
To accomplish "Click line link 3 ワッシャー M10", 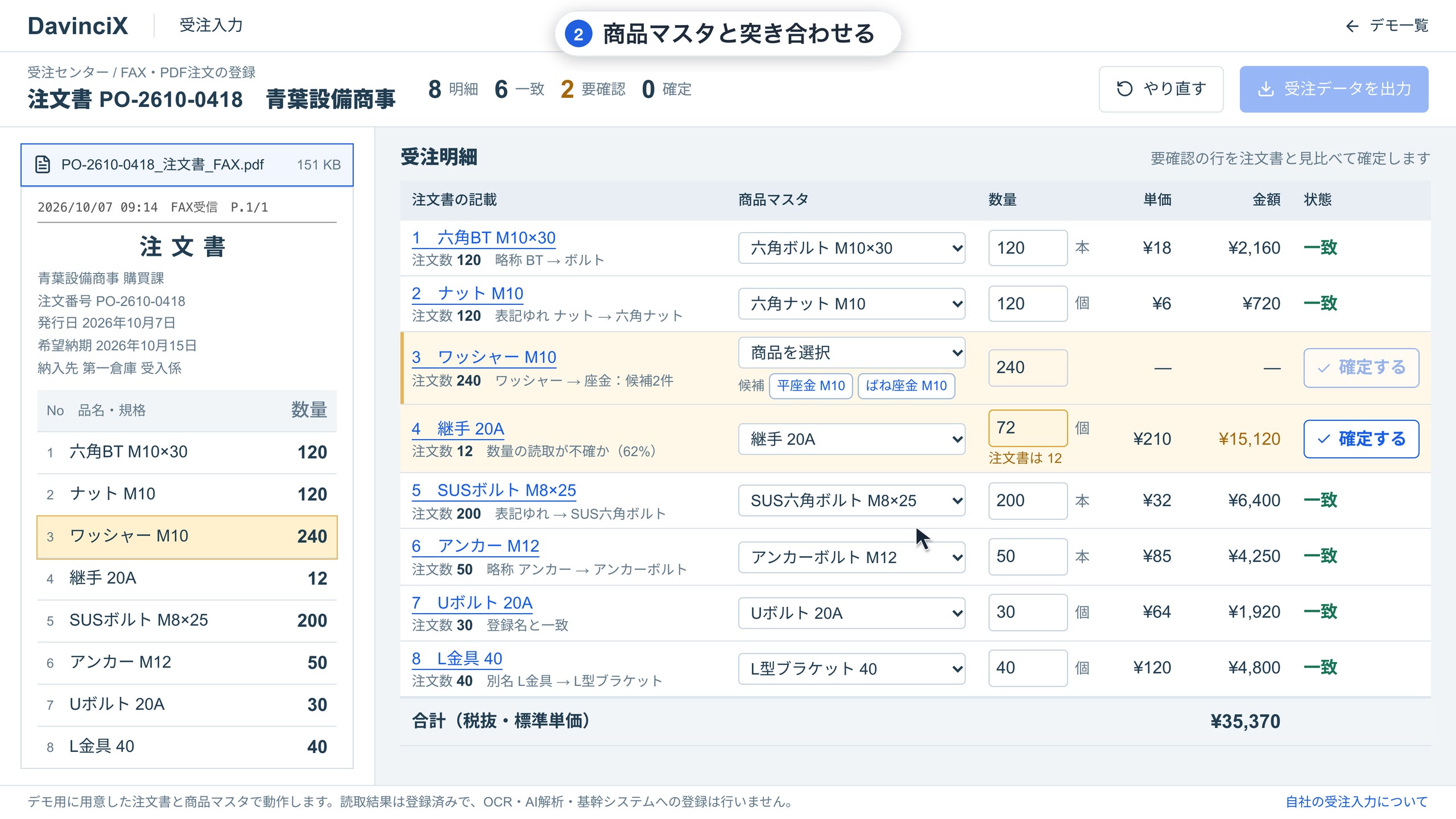I will (x=484, y=357).
